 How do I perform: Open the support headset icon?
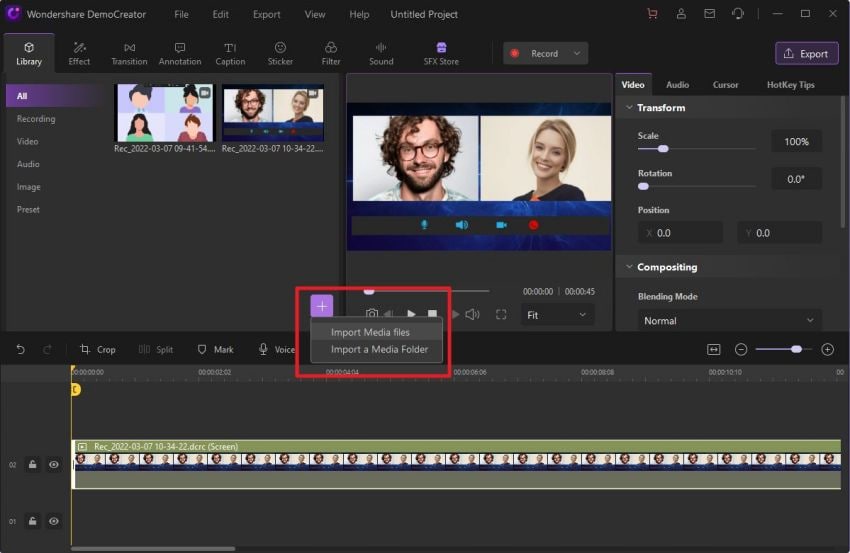pos(738,14)
